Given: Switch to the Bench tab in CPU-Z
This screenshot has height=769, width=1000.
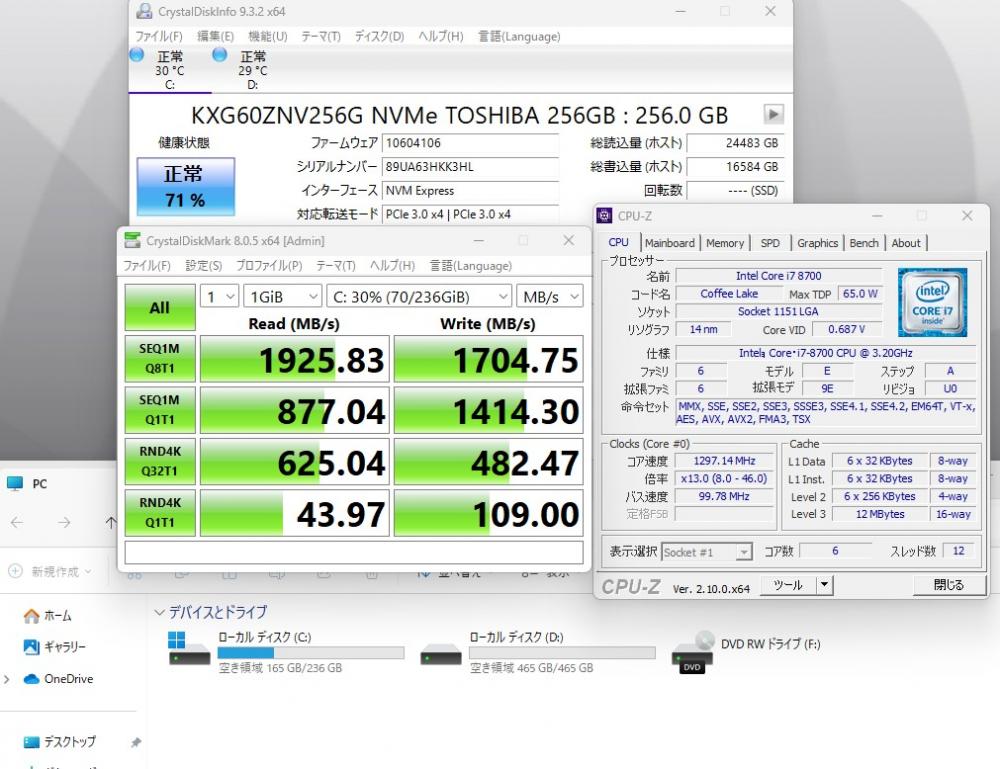Looking at the screenshot, I should [x=864, y=243].
